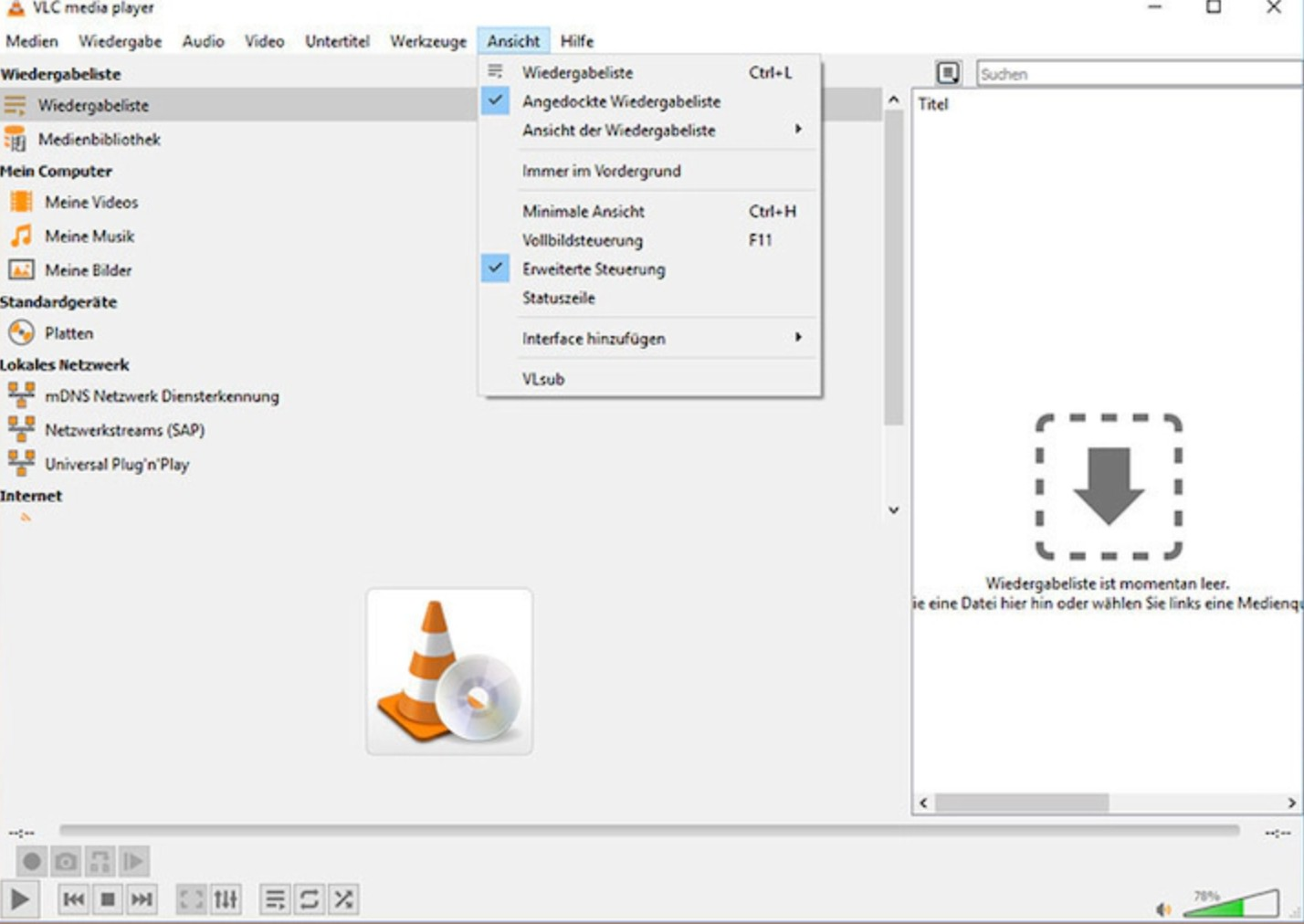The image size is (1304, 924).
Task: Select mDNS Netzwerk Diensterkennung
Action: (162, 395)
